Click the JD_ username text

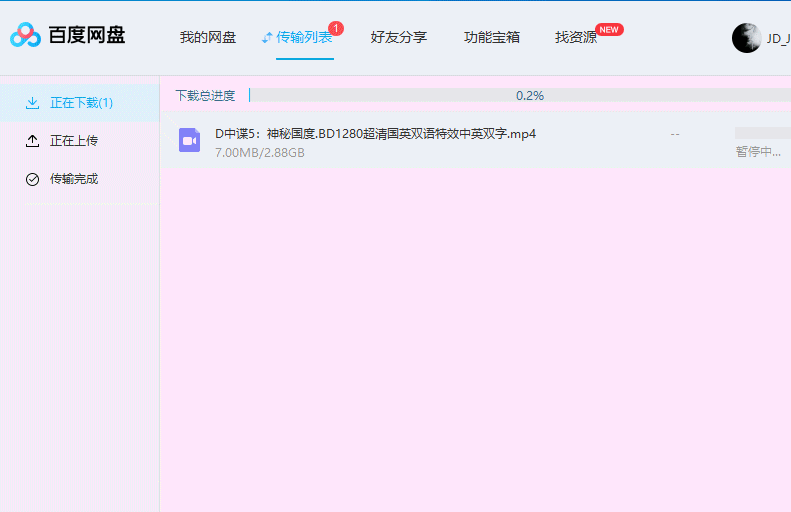(x=778, y=39)
